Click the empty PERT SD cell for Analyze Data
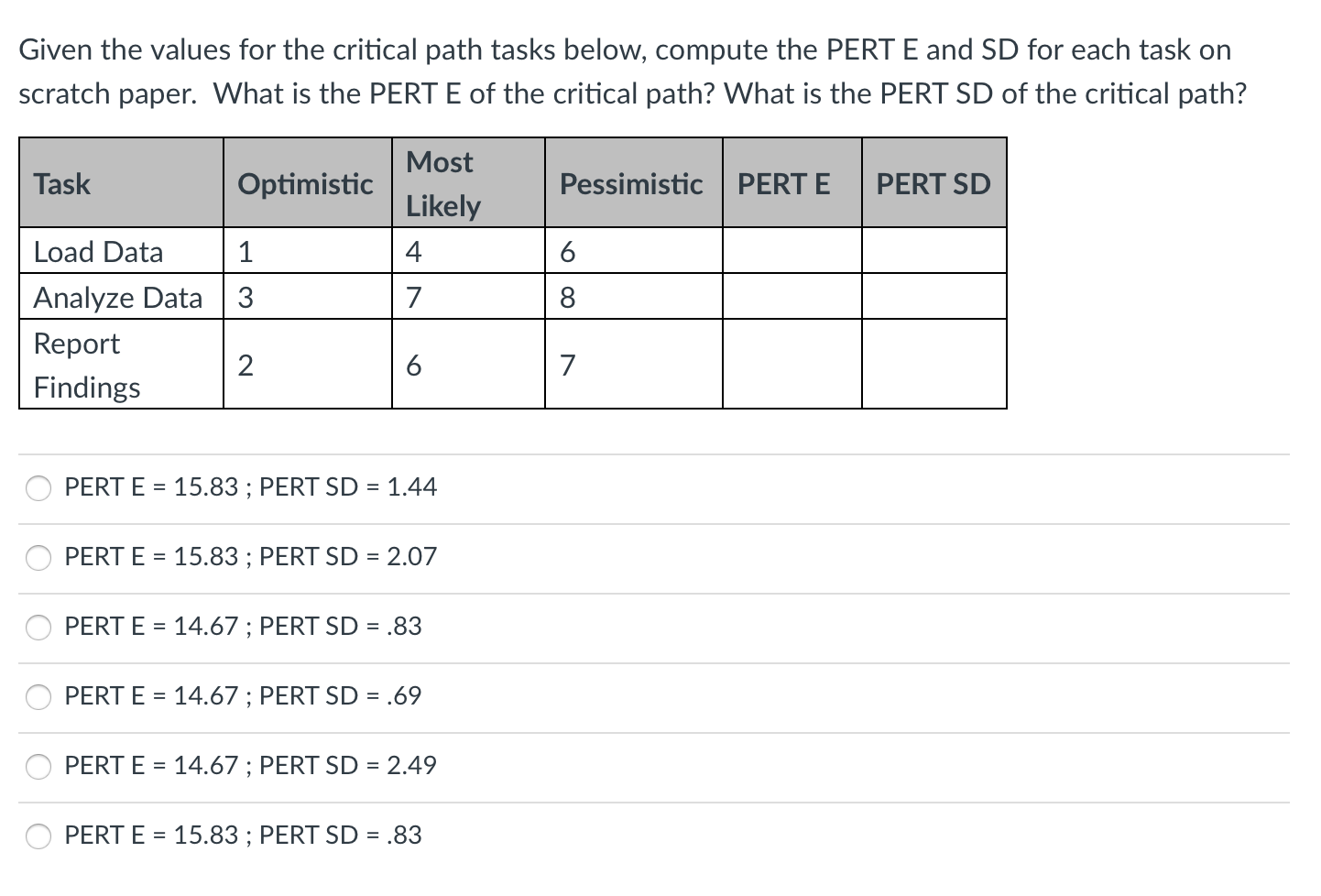 coord(933,295)
